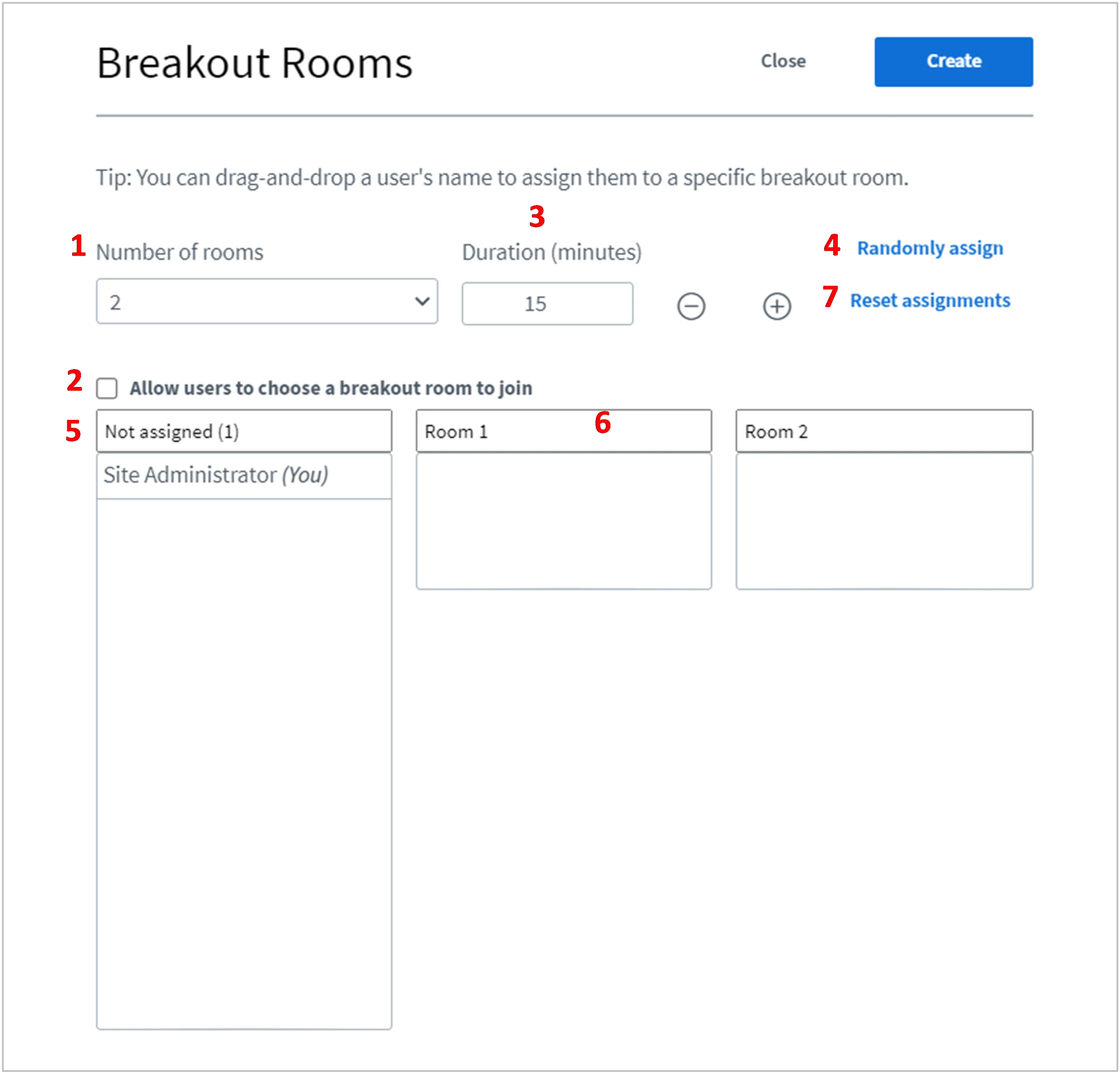Enable allowing users to choose a breakout room
Screen dimensions: 1120x1075
point(107,388)
